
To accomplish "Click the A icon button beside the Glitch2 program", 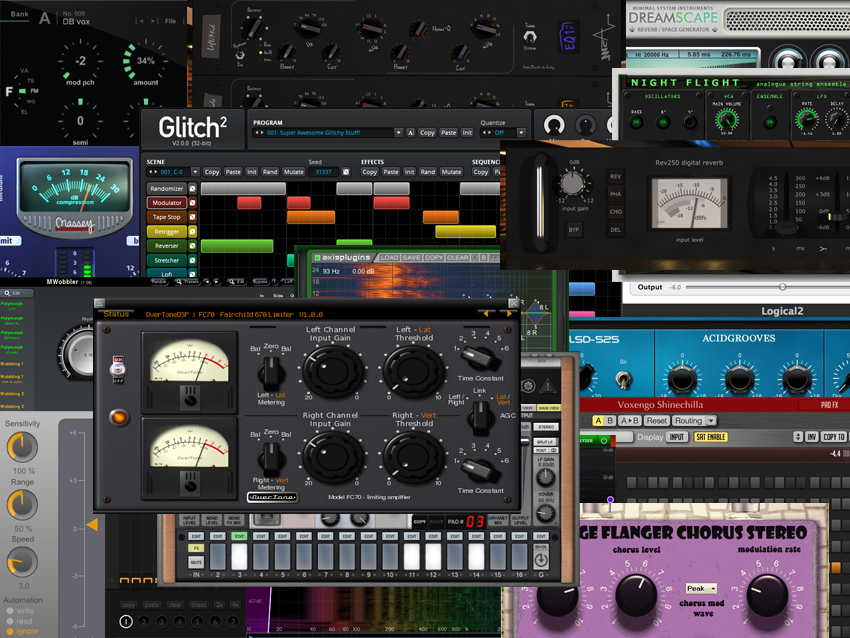I will coord(410,133).
